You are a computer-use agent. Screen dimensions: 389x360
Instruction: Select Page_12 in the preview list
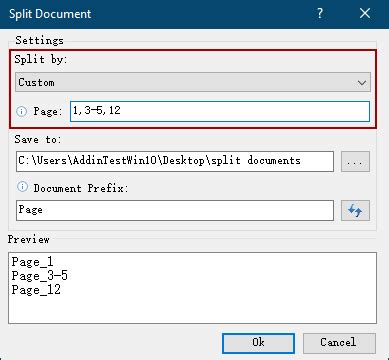click(36, 290)
